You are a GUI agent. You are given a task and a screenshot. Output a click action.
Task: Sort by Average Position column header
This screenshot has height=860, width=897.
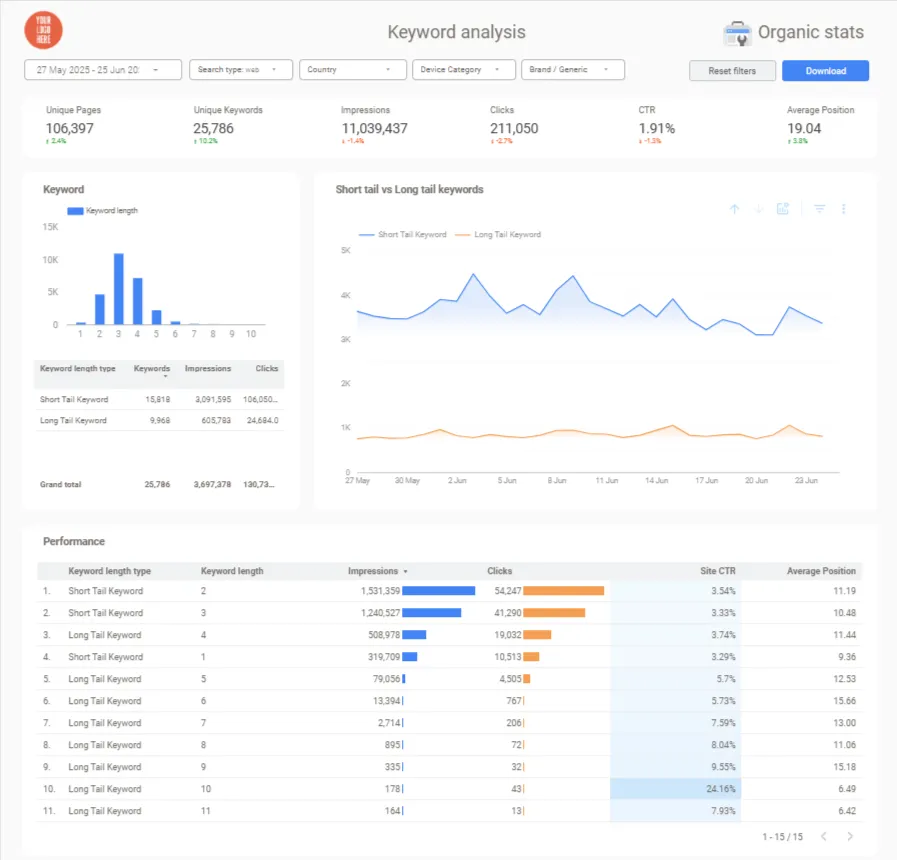click(821, 571)
